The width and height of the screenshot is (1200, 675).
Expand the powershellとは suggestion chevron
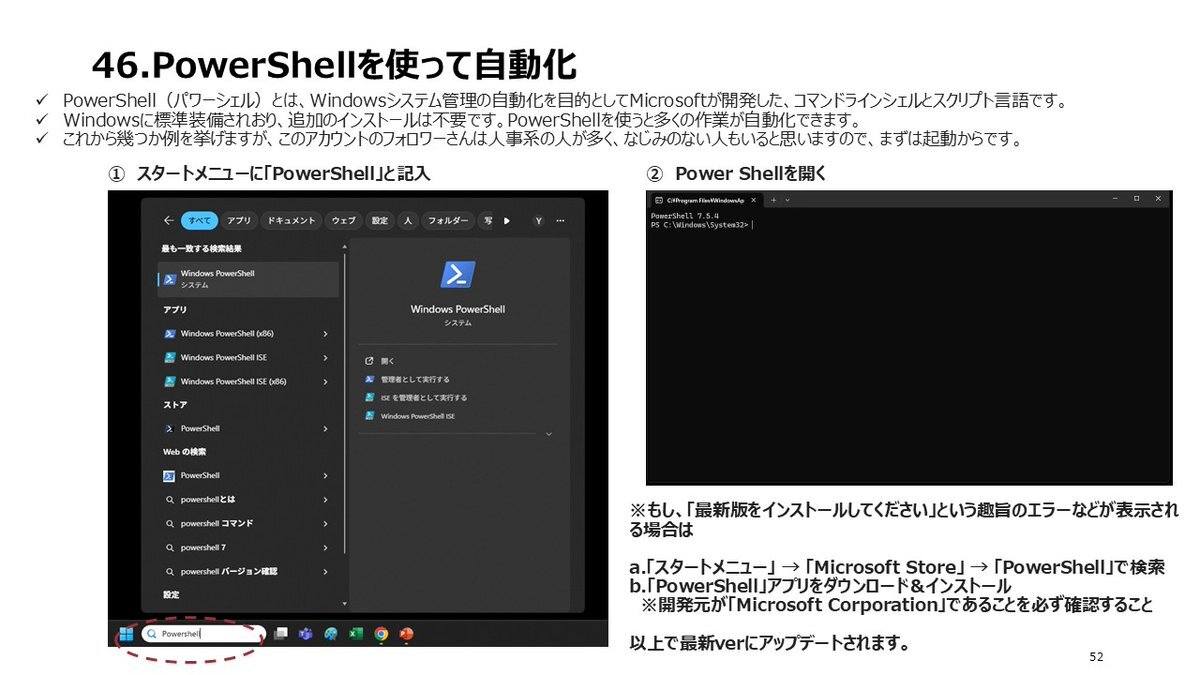click(x=325, y=499)
